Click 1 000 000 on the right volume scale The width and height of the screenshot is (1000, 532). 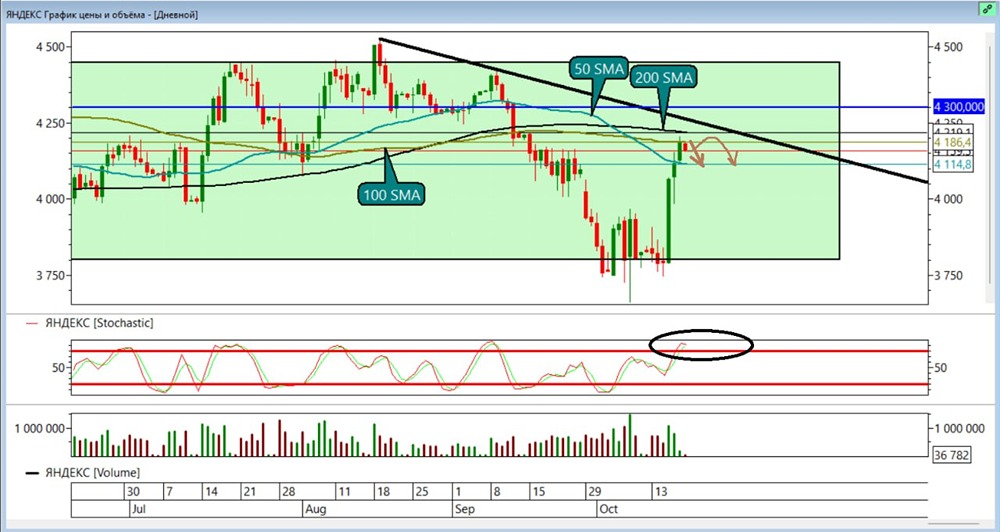(959, 429)
